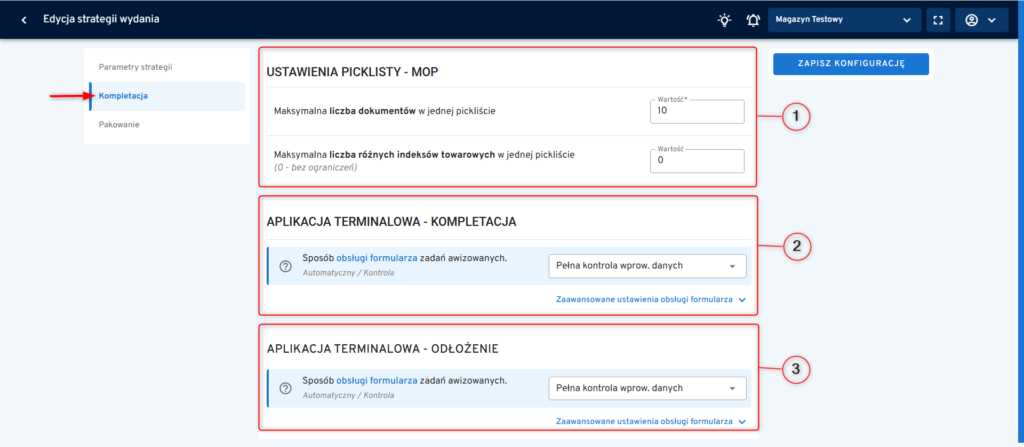Screen dimensions: 1024x447
Task: Expand Zaawansowane ustawienia obsługi formularza under Kompletacja
Action: (651, 299)
